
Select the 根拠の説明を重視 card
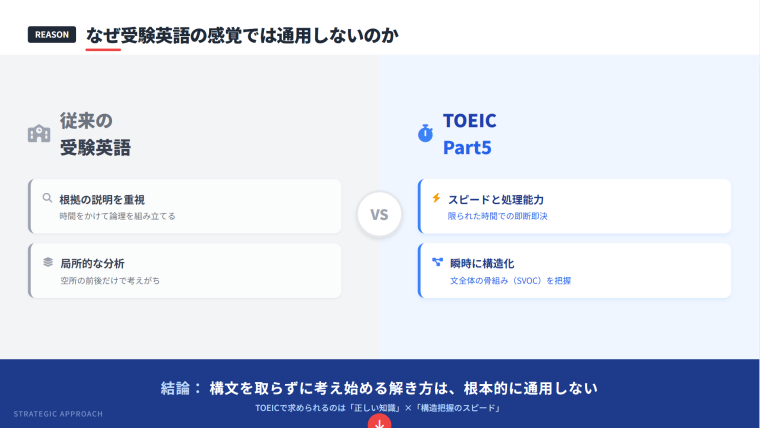click(x=186, y=206)
